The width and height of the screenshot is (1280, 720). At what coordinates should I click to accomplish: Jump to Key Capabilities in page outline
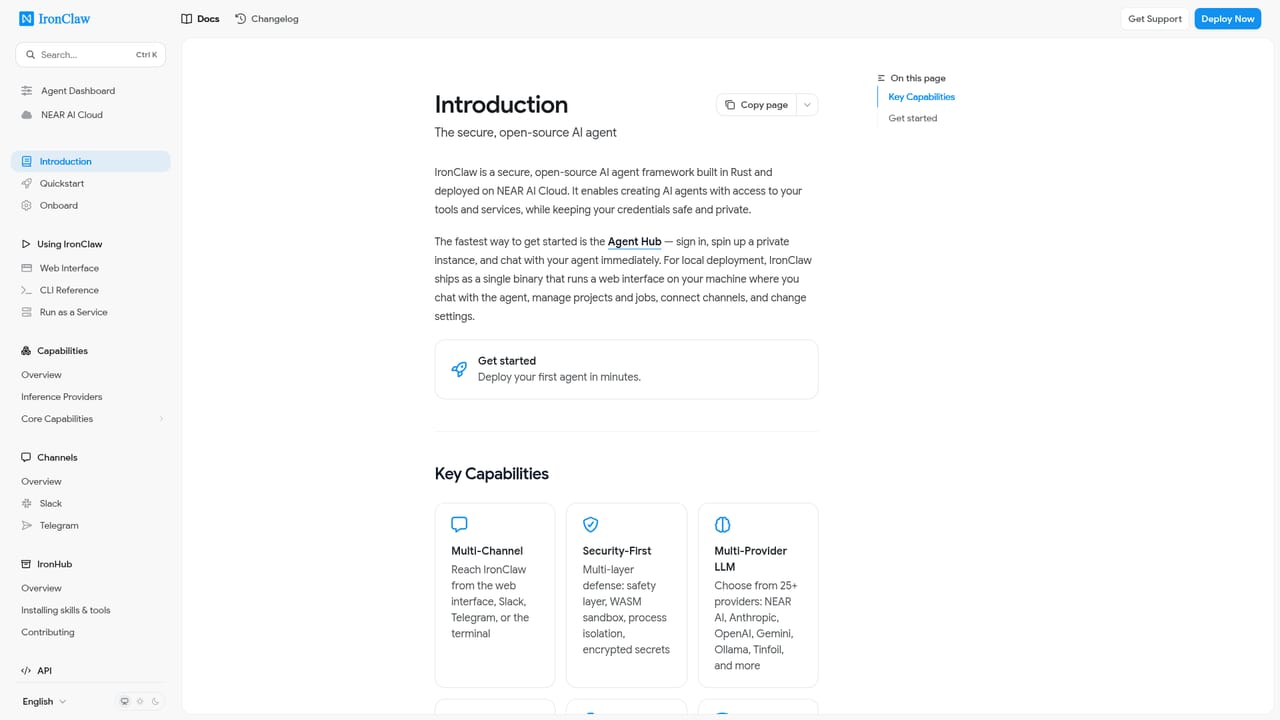pyautogui.click(x=922, y=97)
